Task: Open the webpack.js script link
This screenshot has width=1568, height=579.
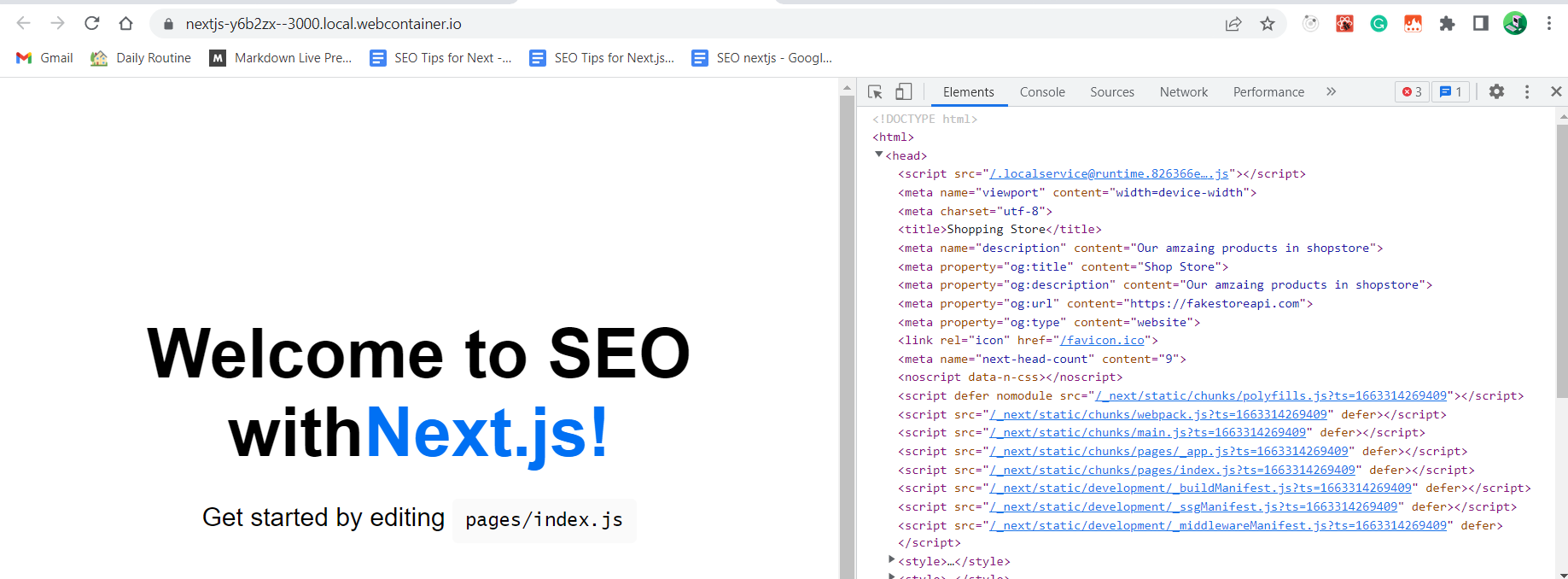Action: click(1158, 414)
